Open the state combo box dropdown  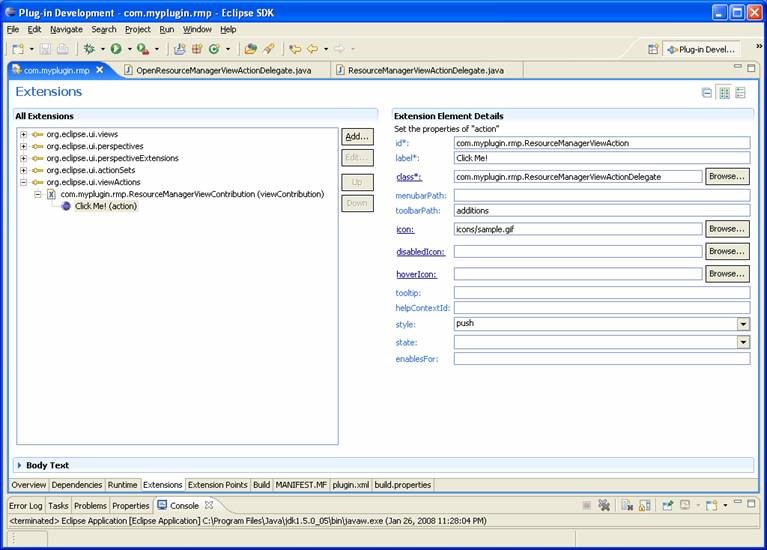click(743, 342)
